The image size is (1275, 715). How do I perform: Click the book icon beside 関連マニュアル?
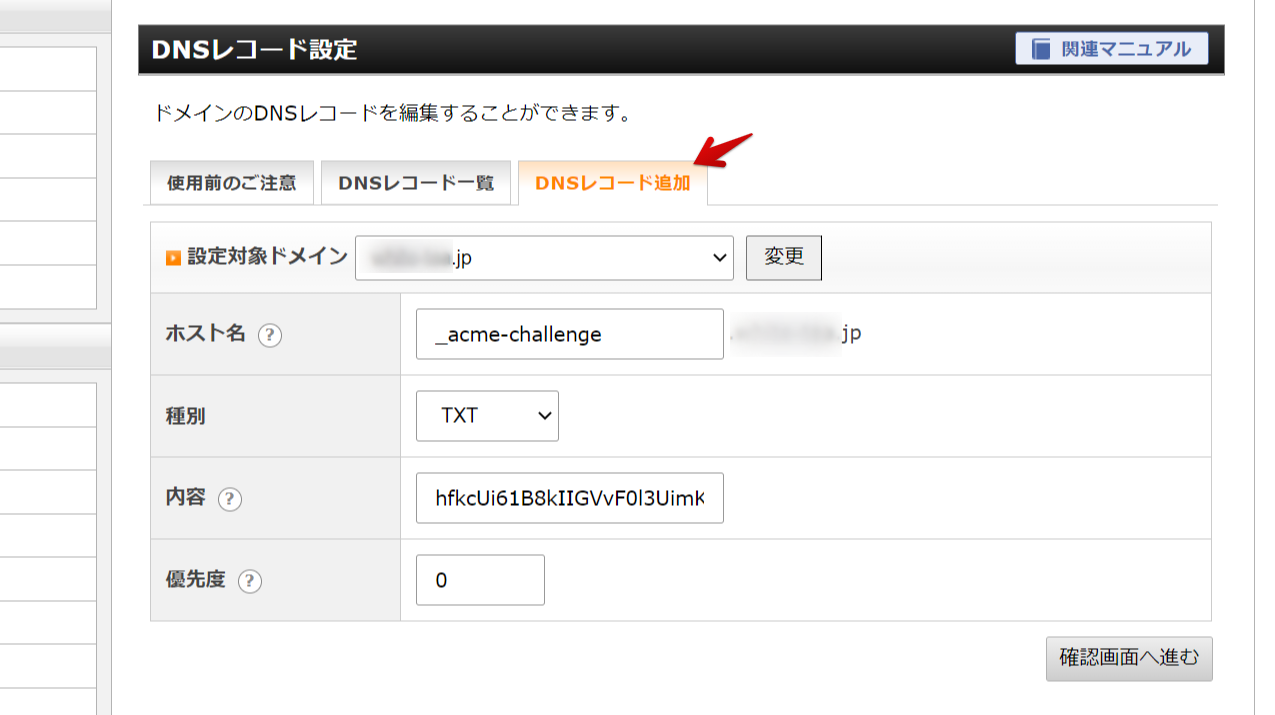1042,49
